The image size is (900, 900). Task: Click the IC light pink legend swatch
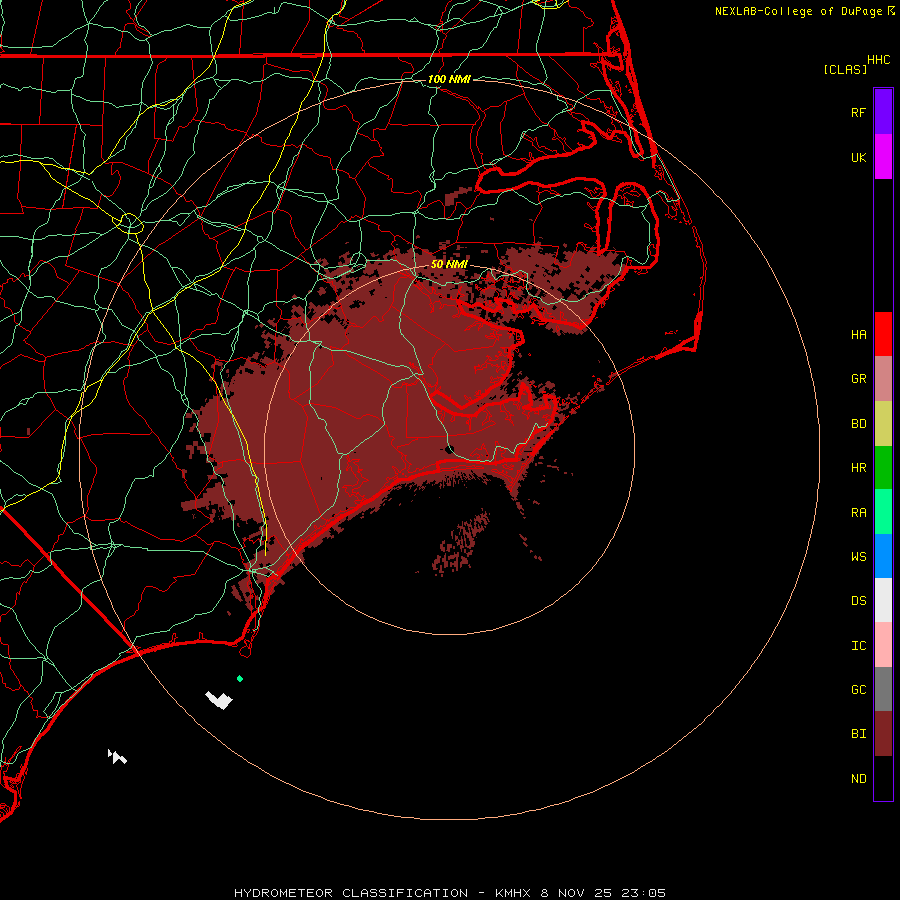883,645
